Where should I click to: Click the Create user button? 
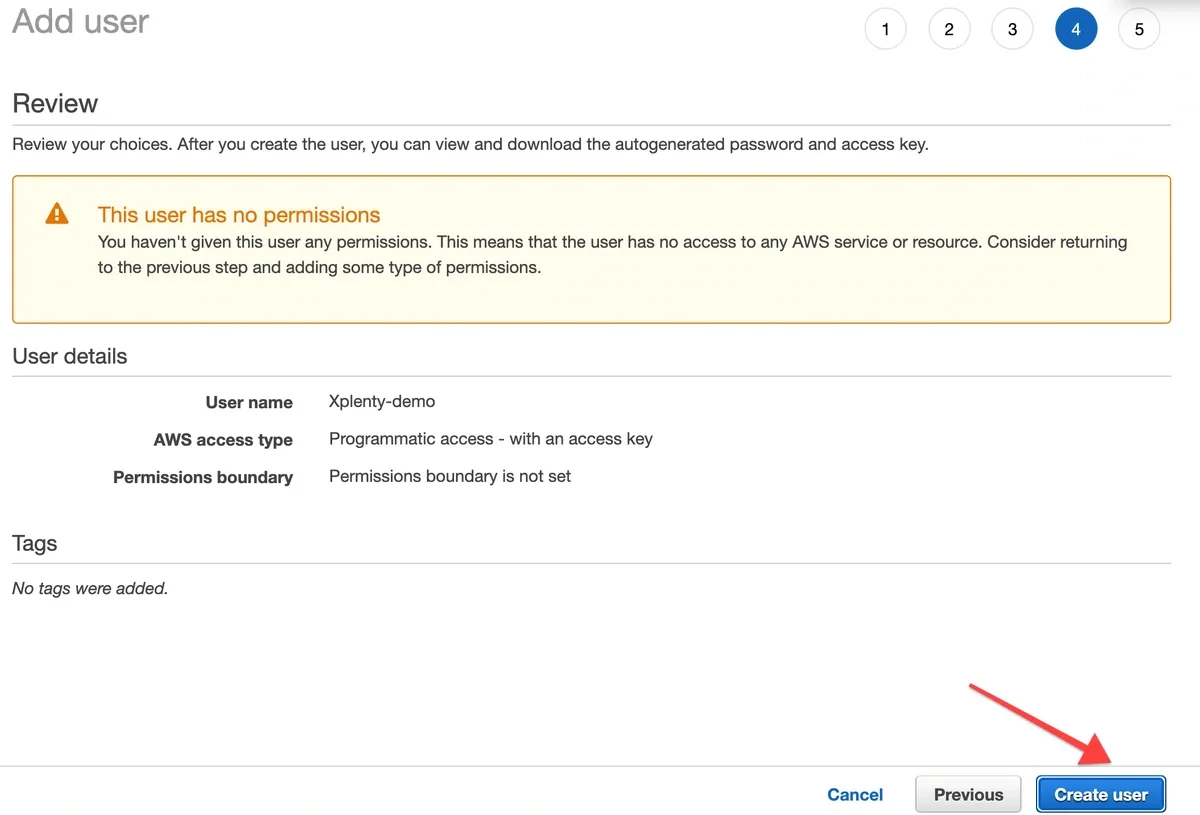(x=1100, y=794)
